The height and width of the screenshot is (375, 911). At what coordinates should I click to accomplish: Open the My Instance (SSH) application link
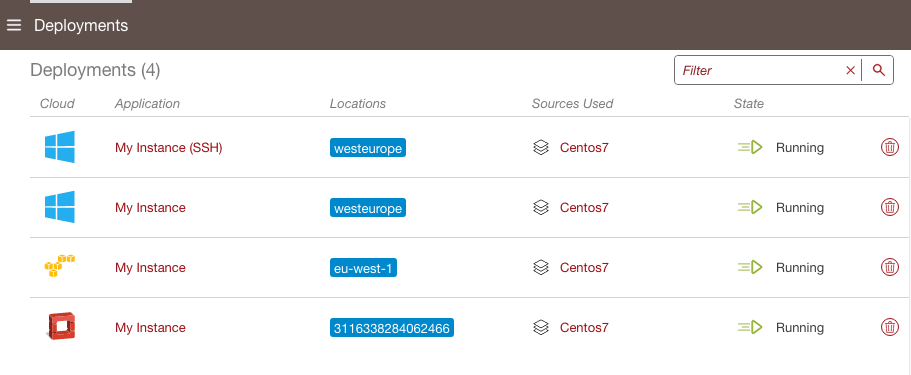pyautogui.click(x=168, y=148)
